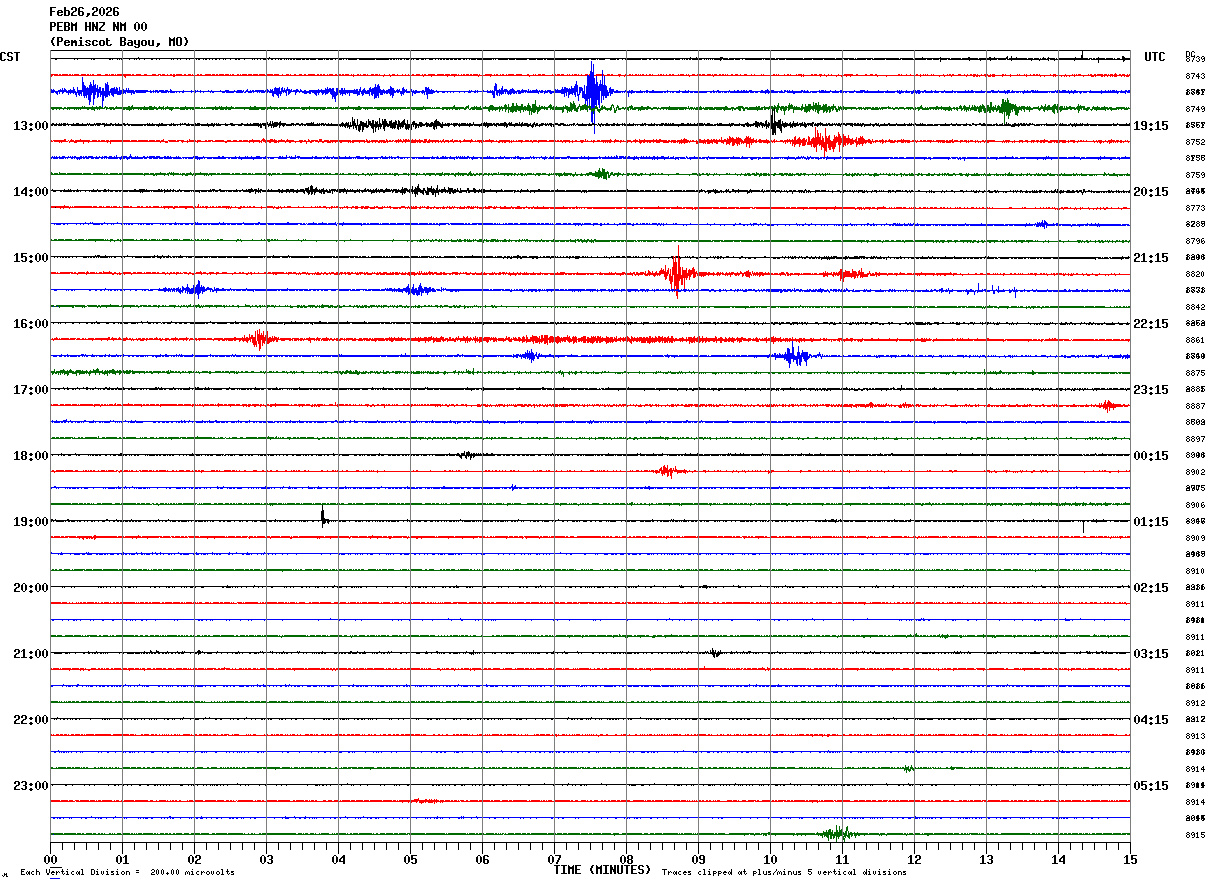Screen dimensions: 1210x886
Task: Select the 23:00 CST row label
Action: (30, 786)
